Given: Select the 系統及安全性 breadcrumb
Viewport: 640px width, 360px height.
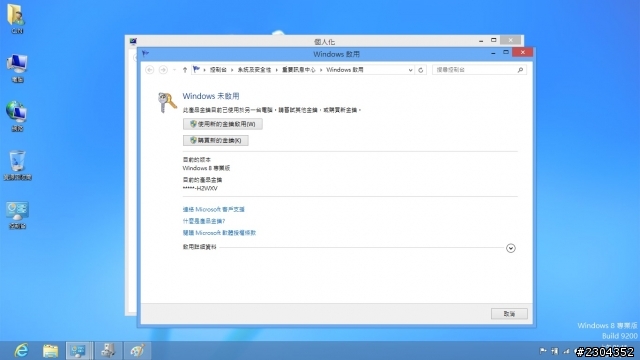Looking at the screenshot, I should (x=254, y=70).
